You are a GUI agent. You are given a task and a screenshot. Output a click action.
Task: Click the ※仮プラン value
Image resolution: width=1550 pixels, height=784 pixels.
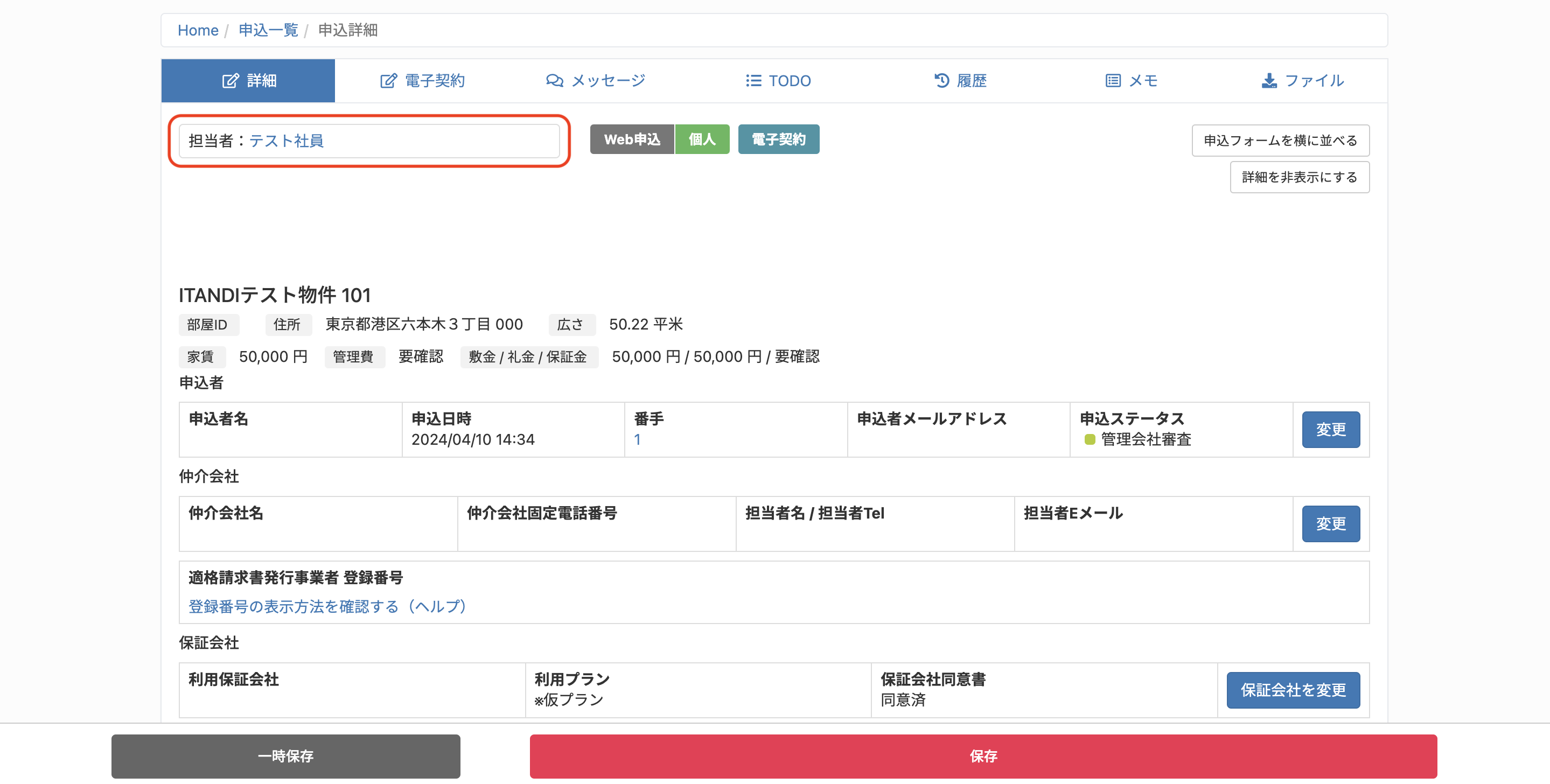(569, 701)
